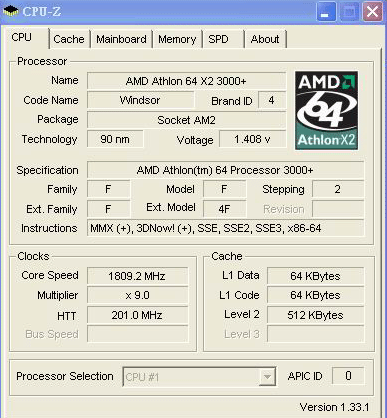
Task: Click the Core Speed value 1809.2 MHz
Action: (x=137, y=276)
